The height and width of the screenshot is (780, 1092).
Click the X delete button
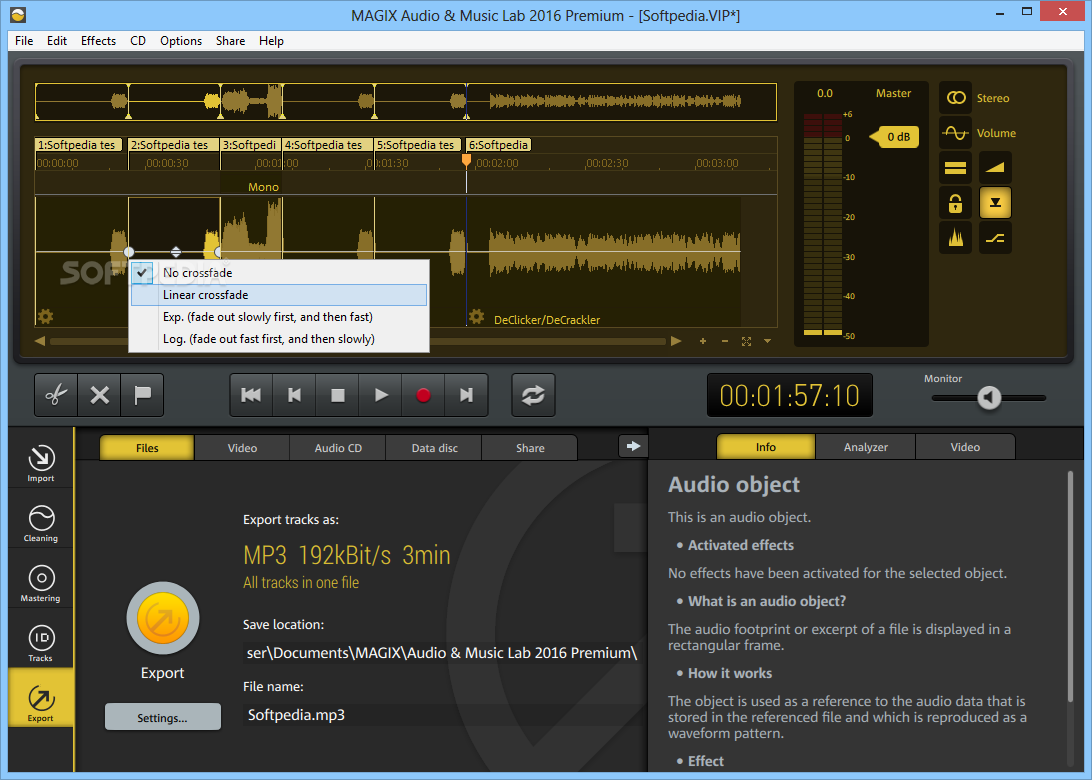(100, 395)
